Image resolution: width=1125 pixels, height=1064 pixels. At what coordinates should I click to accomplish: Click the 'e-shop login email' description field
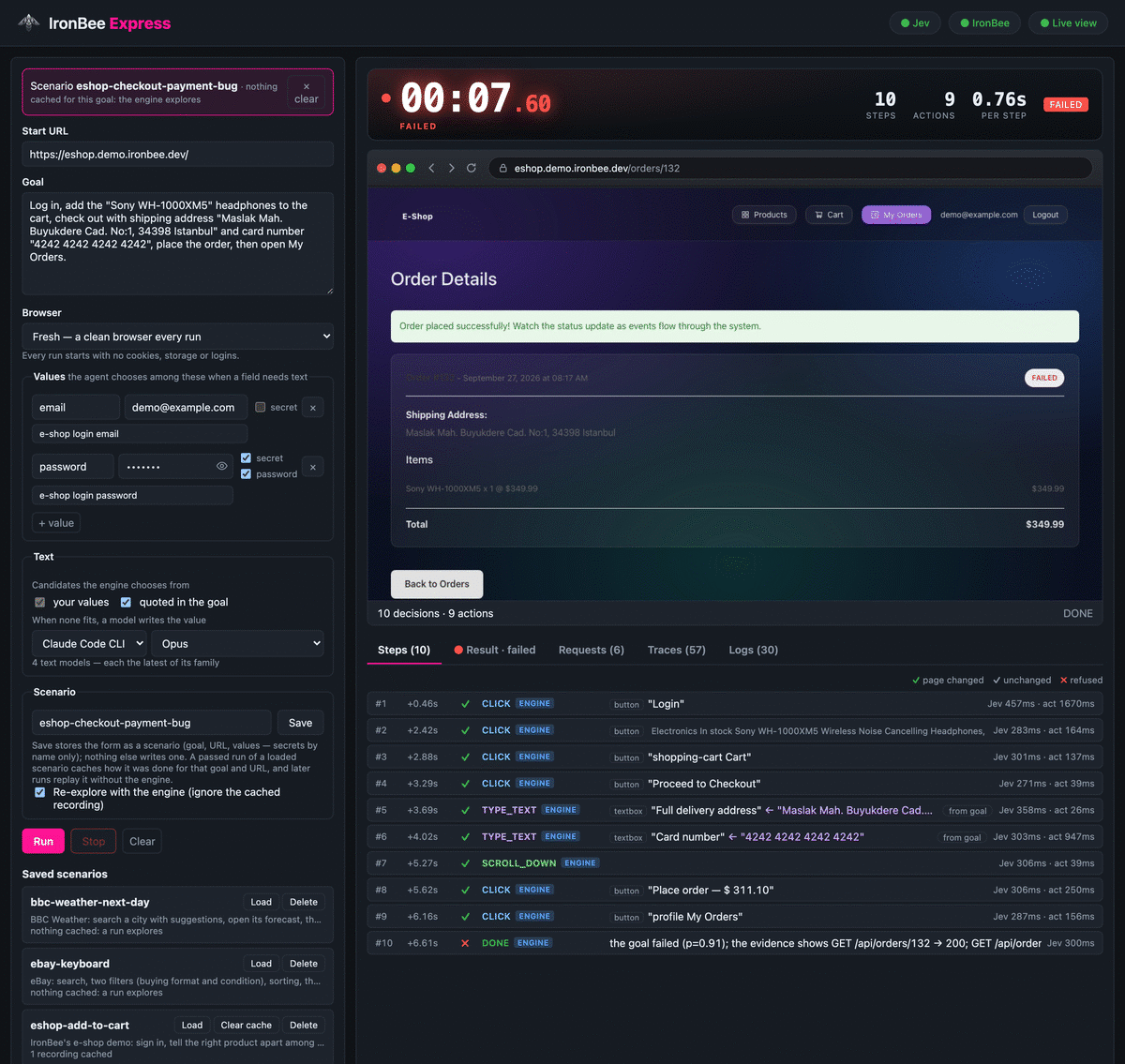point(140,434)
